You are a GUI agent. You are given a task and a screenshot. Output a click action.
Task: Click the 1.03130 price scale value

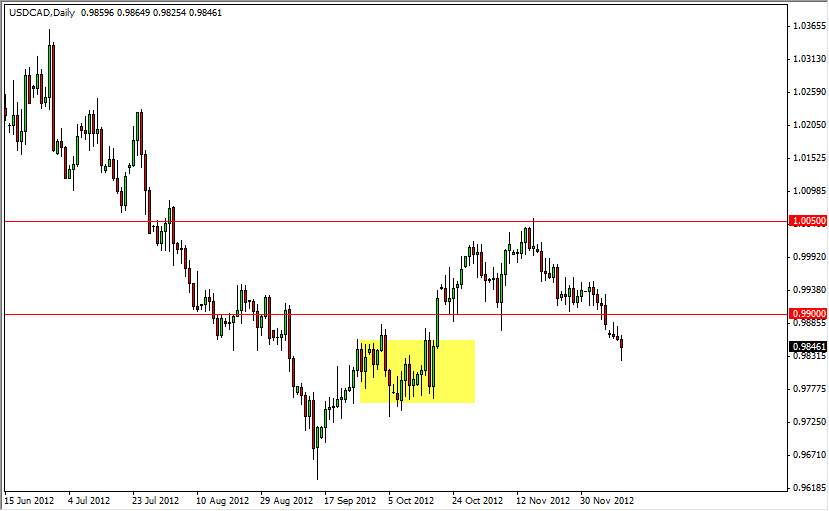pyautogui.click(x=809, y=59)
